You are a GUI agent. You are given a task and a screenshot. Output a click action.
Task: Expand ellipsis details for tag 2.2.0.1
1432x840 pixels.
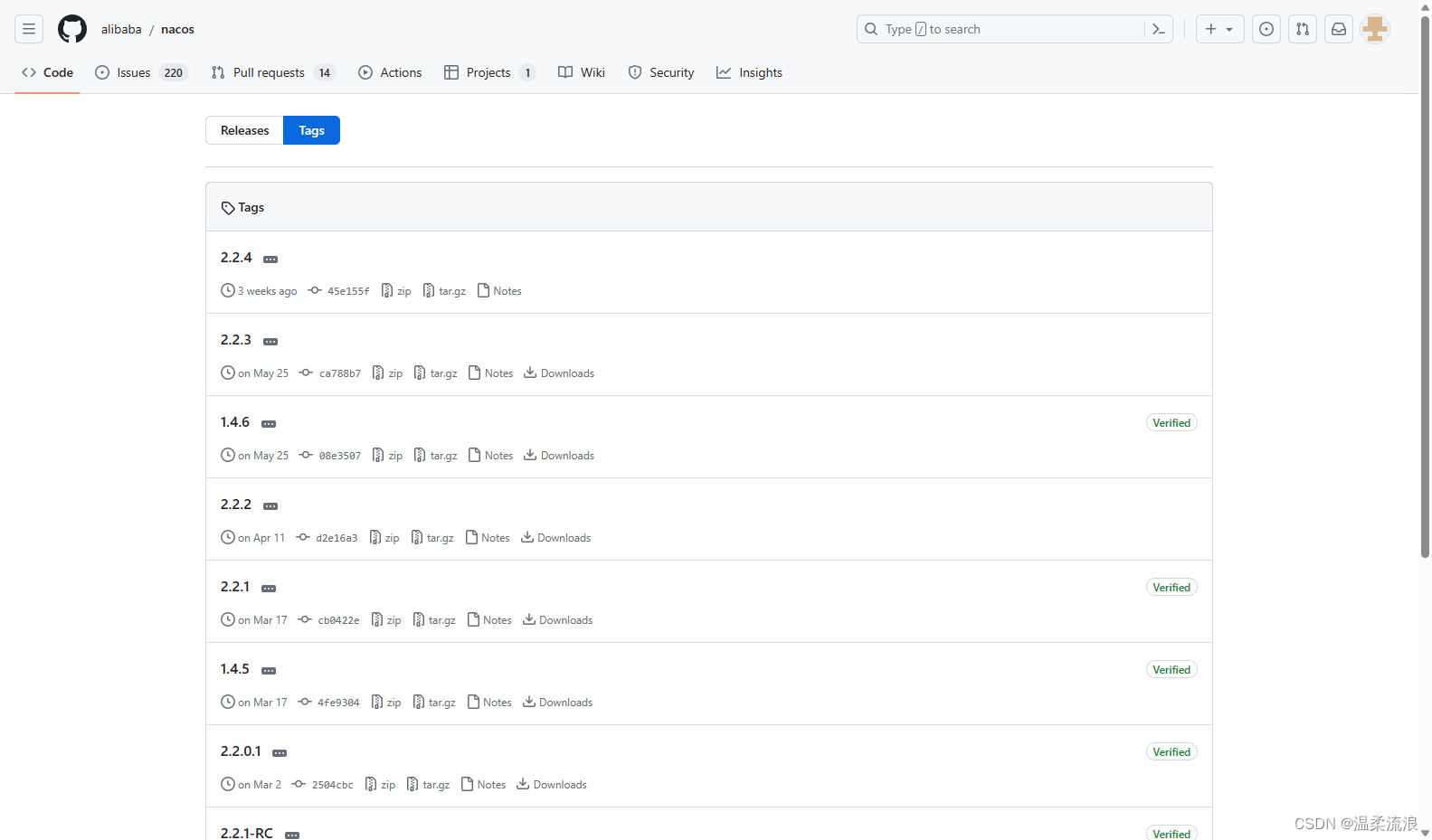click(280, 753)
